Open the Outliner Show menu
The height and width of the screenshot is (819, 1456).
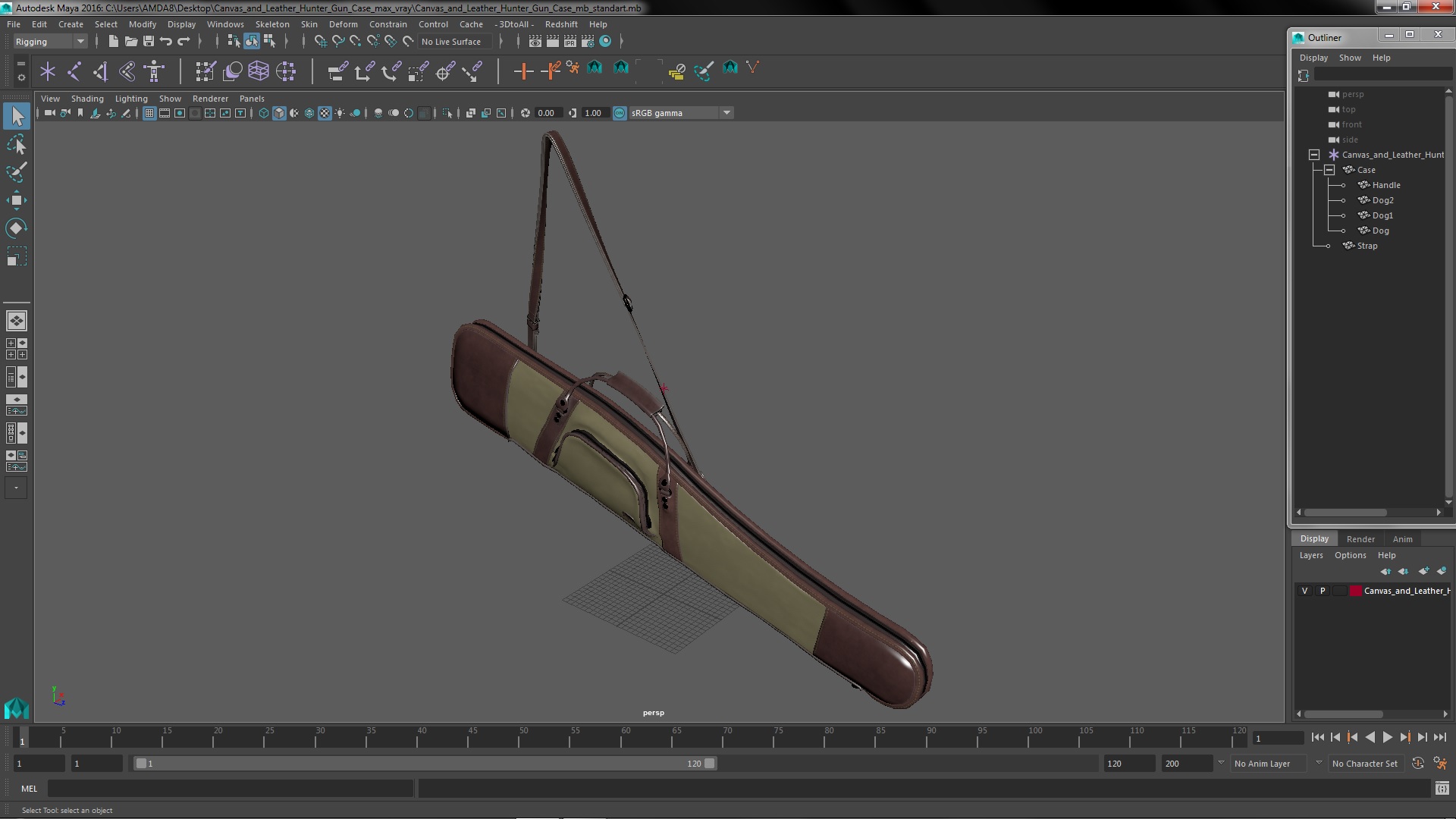tap(1350, 58)
